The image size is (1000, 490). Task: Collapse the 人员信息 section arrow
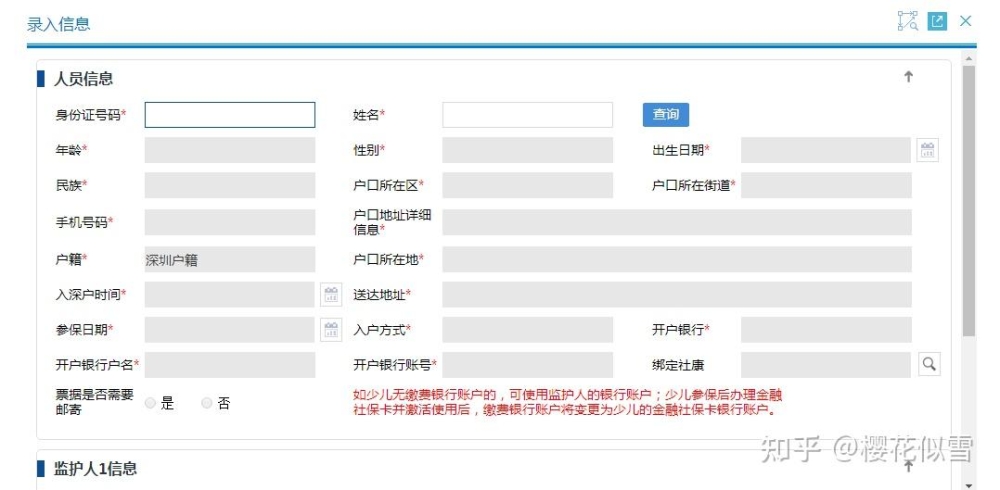click(909, 77)
